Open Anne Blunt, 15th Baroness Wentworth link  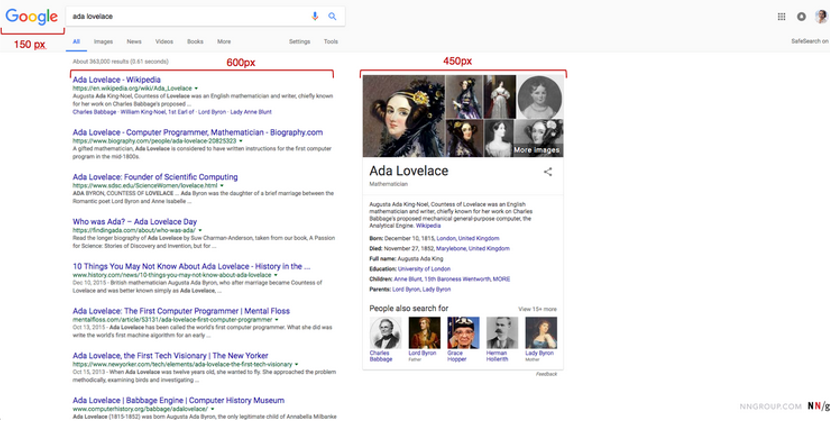(442, 279)
